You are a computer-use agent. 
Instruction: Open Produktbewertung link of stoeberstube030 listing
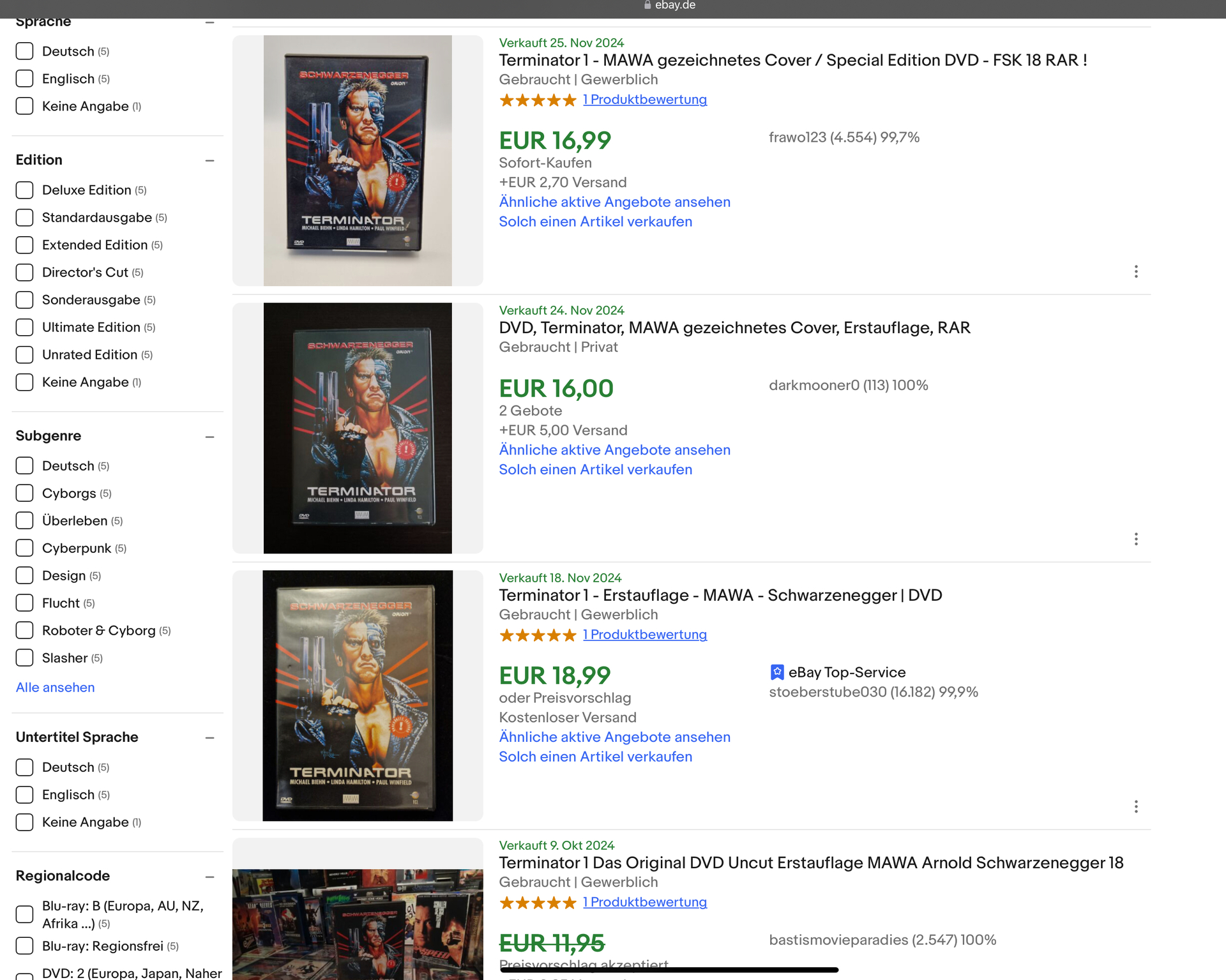point(645,635)
